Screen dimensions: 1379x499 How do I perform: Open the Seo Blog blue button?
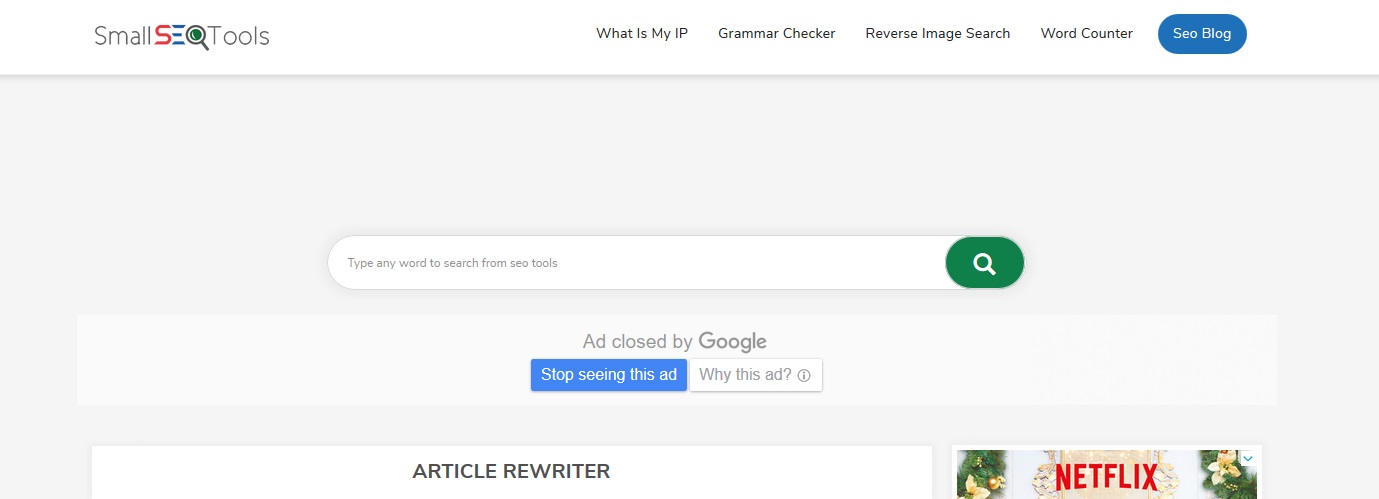click(1202, 34)
